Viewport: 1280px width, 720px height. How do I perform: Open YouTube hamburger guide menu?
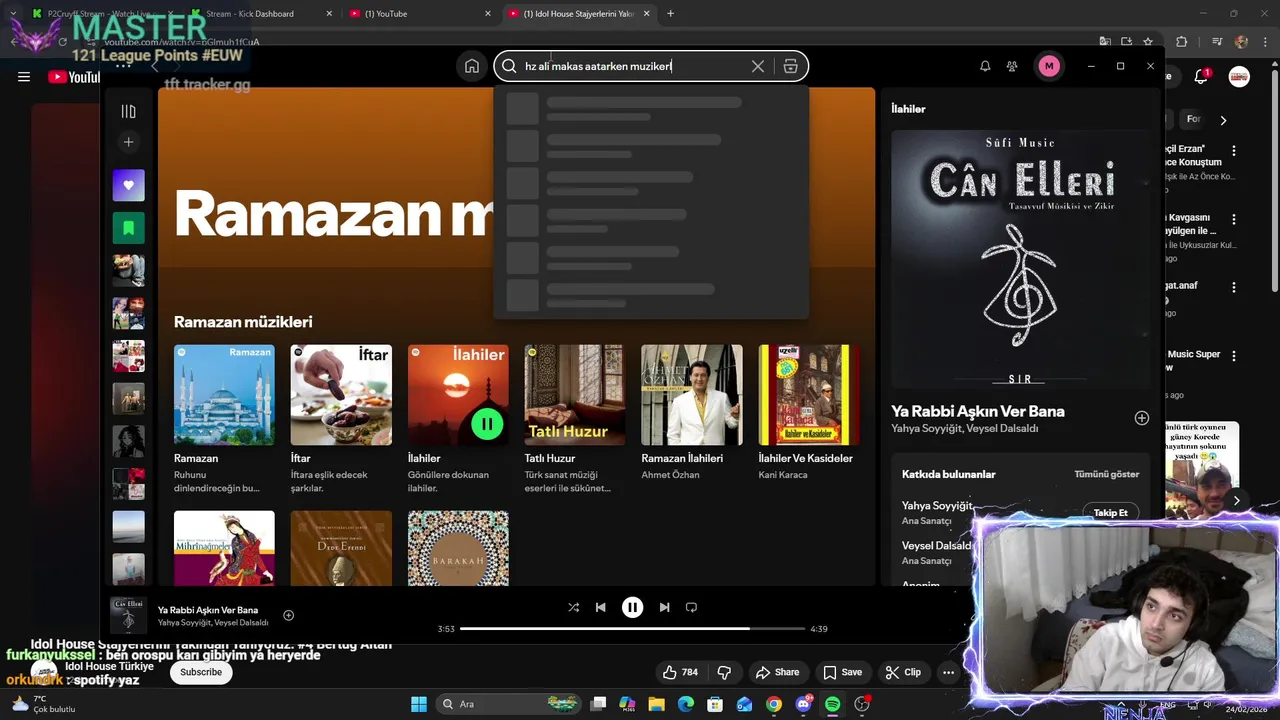[24, 77]
